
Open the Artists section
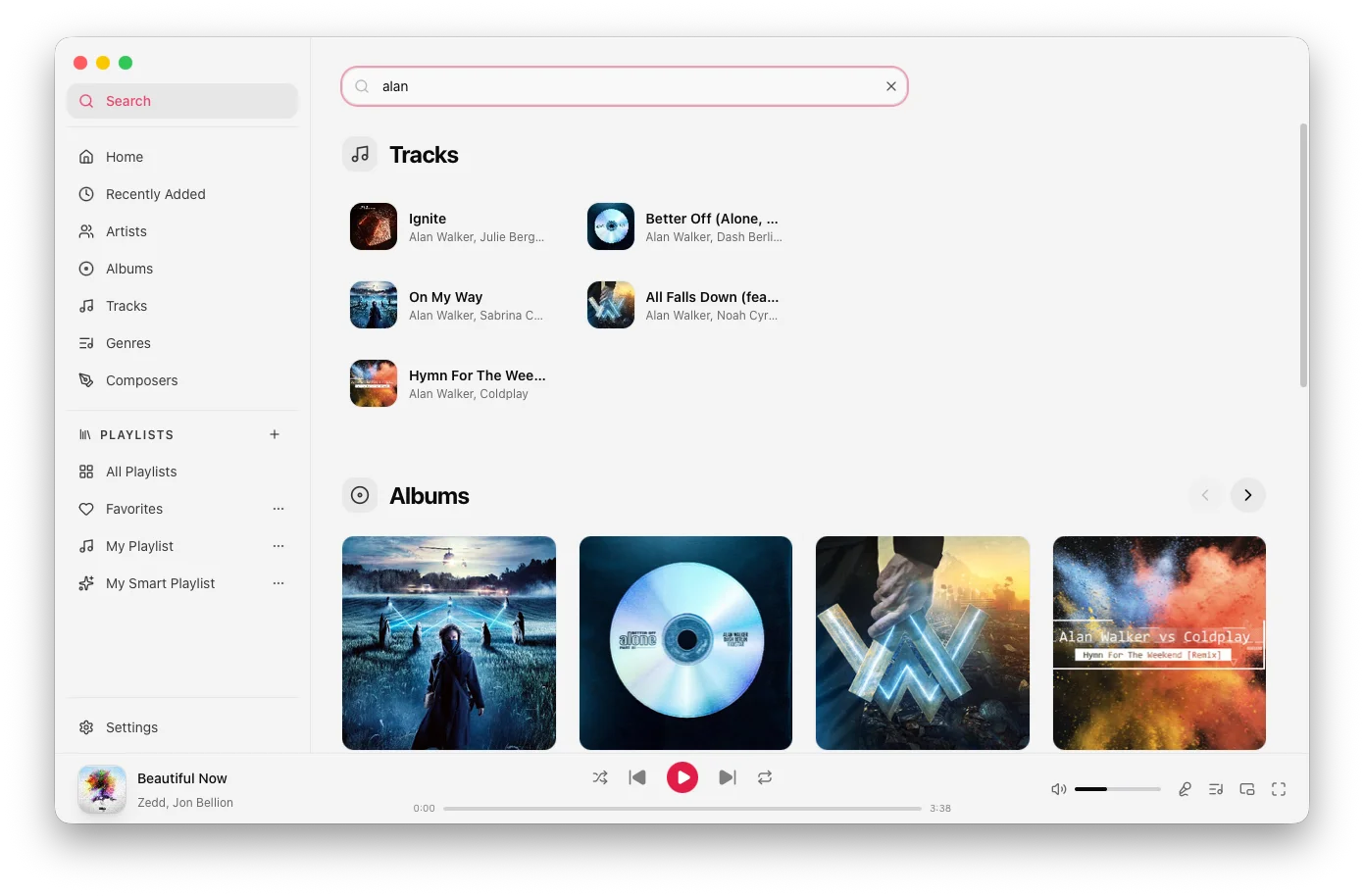182,231
